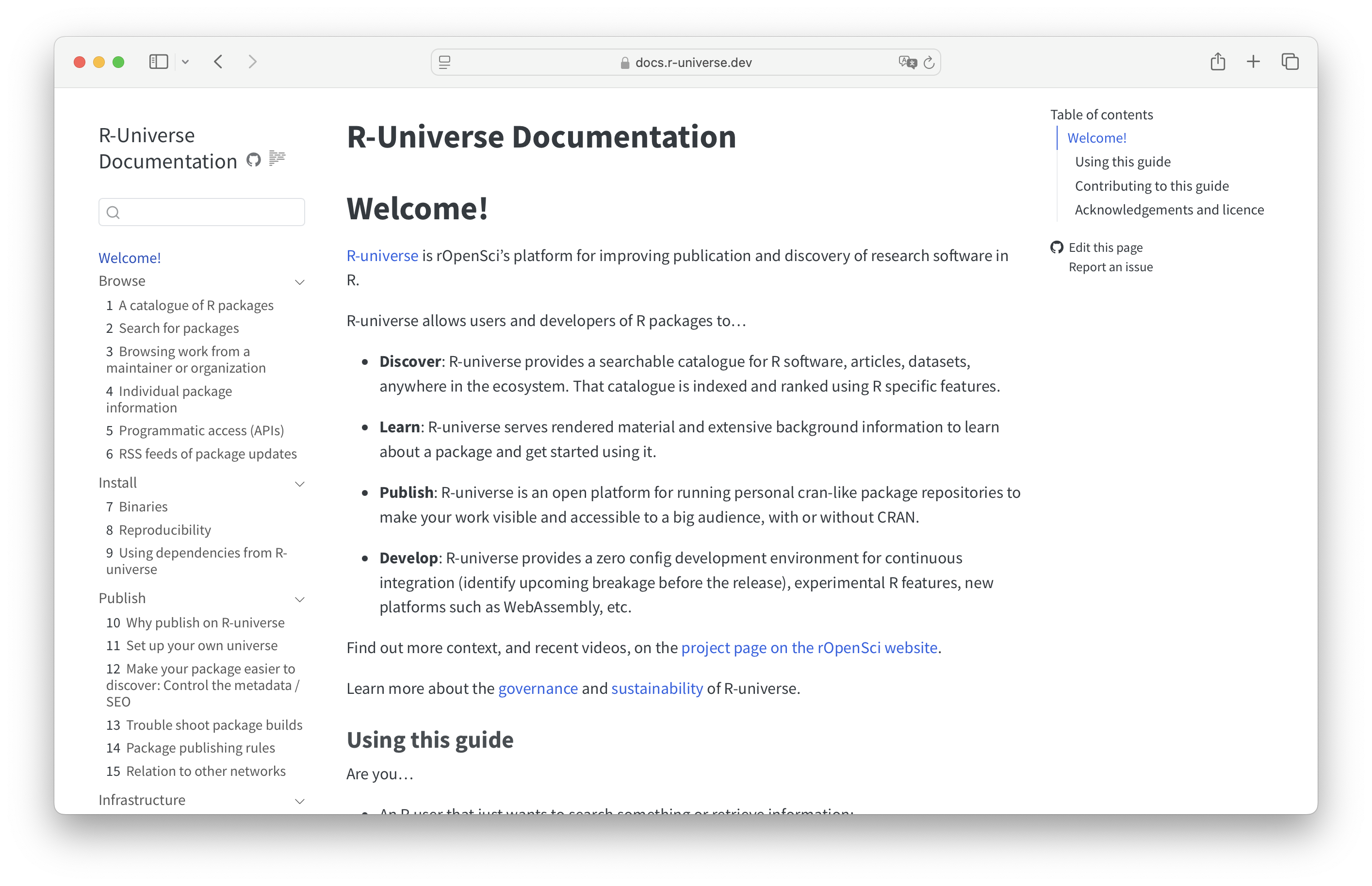Click the rOpenSci blog icon next to GitHub
The width and height of the screenshot is (1372, 886).
point(278,159)
